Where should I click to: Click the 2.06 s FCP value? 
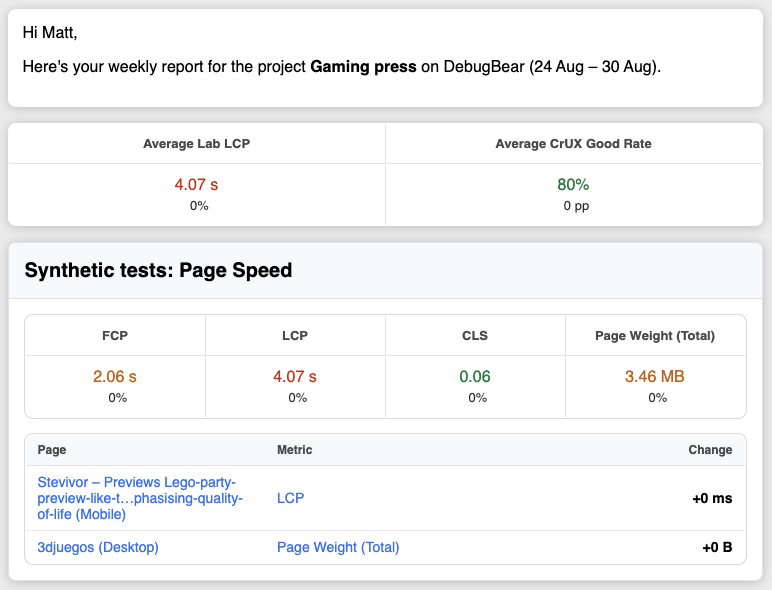point(115,376)
